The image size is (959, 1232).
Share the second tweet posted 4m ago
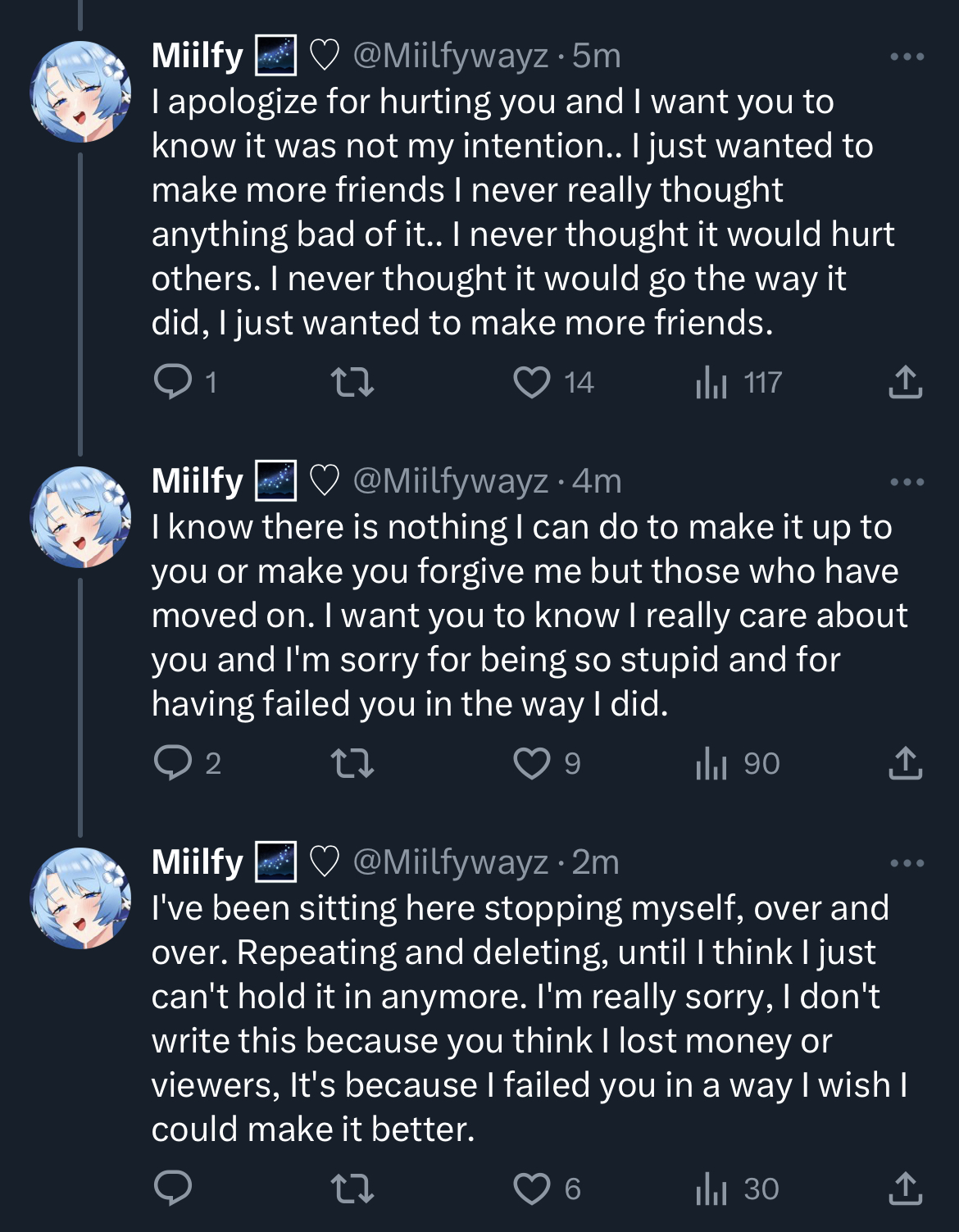pos(906,763)
